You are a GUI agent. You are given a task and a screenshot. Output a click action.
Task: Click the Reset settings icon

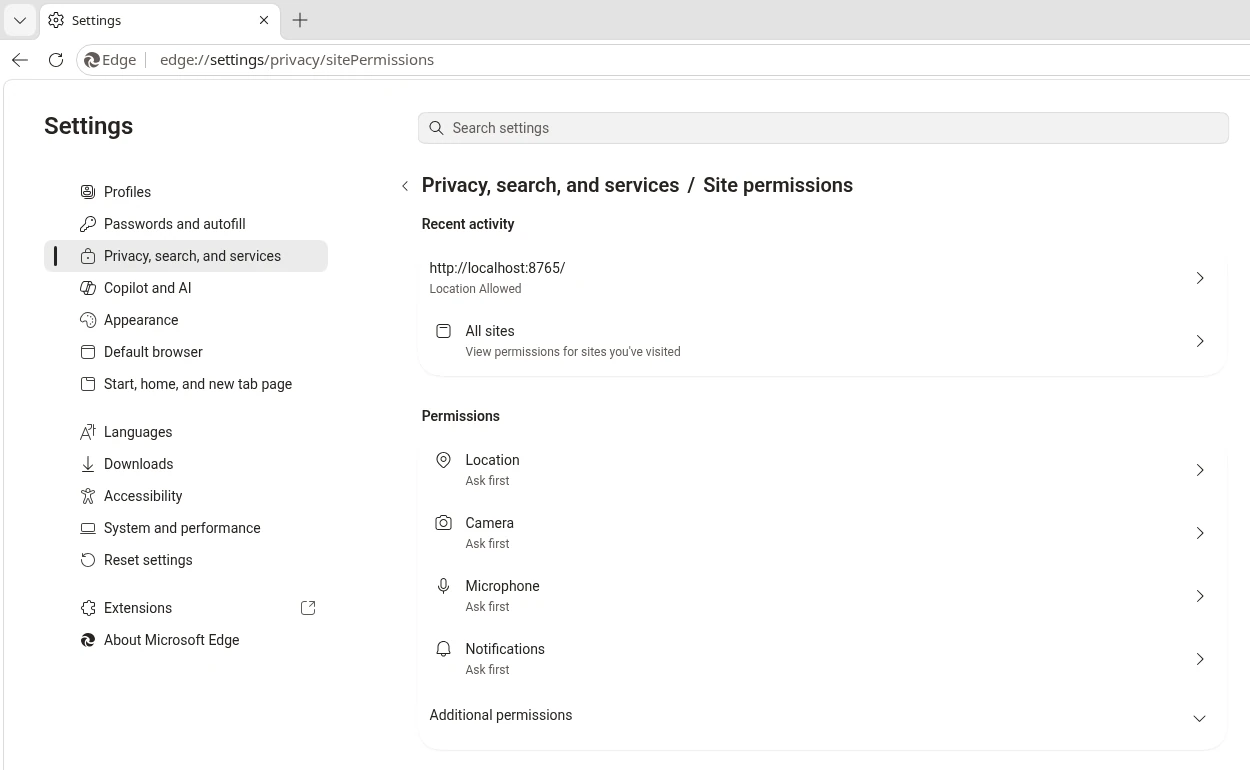[88, 560]
